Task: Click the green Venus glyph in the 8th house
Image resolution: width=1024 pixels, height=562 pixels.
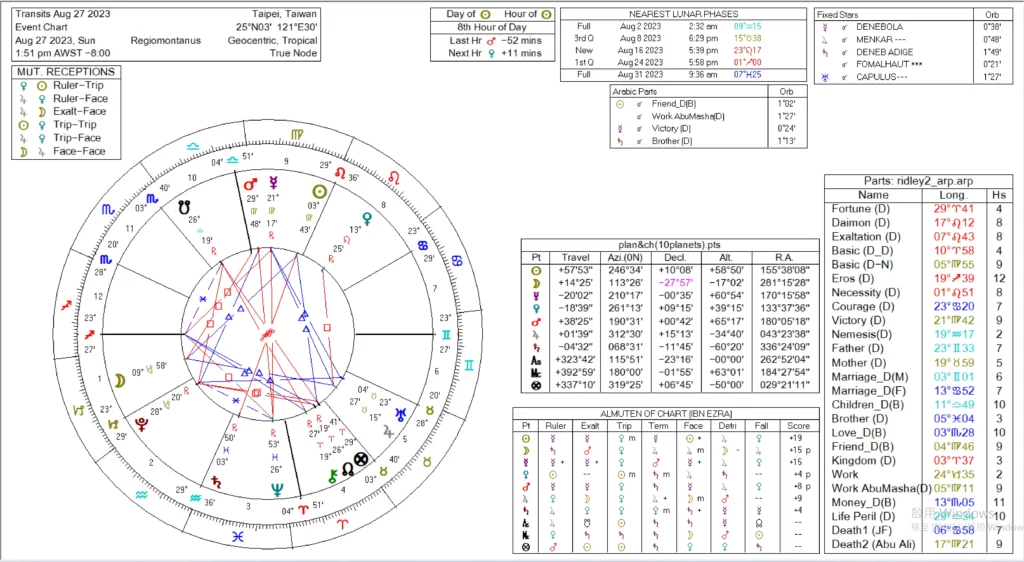Action: pos(367,216)
